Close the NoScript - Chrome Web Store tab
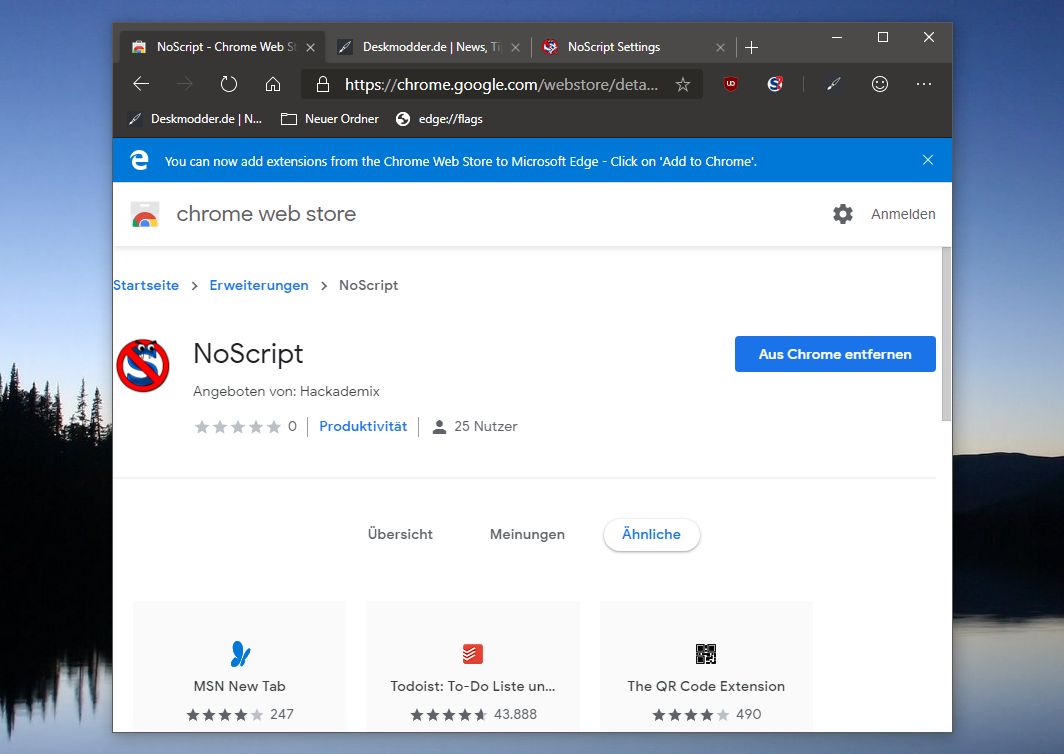Screen dimensions: 1064x754 click(x=310, y=48)
